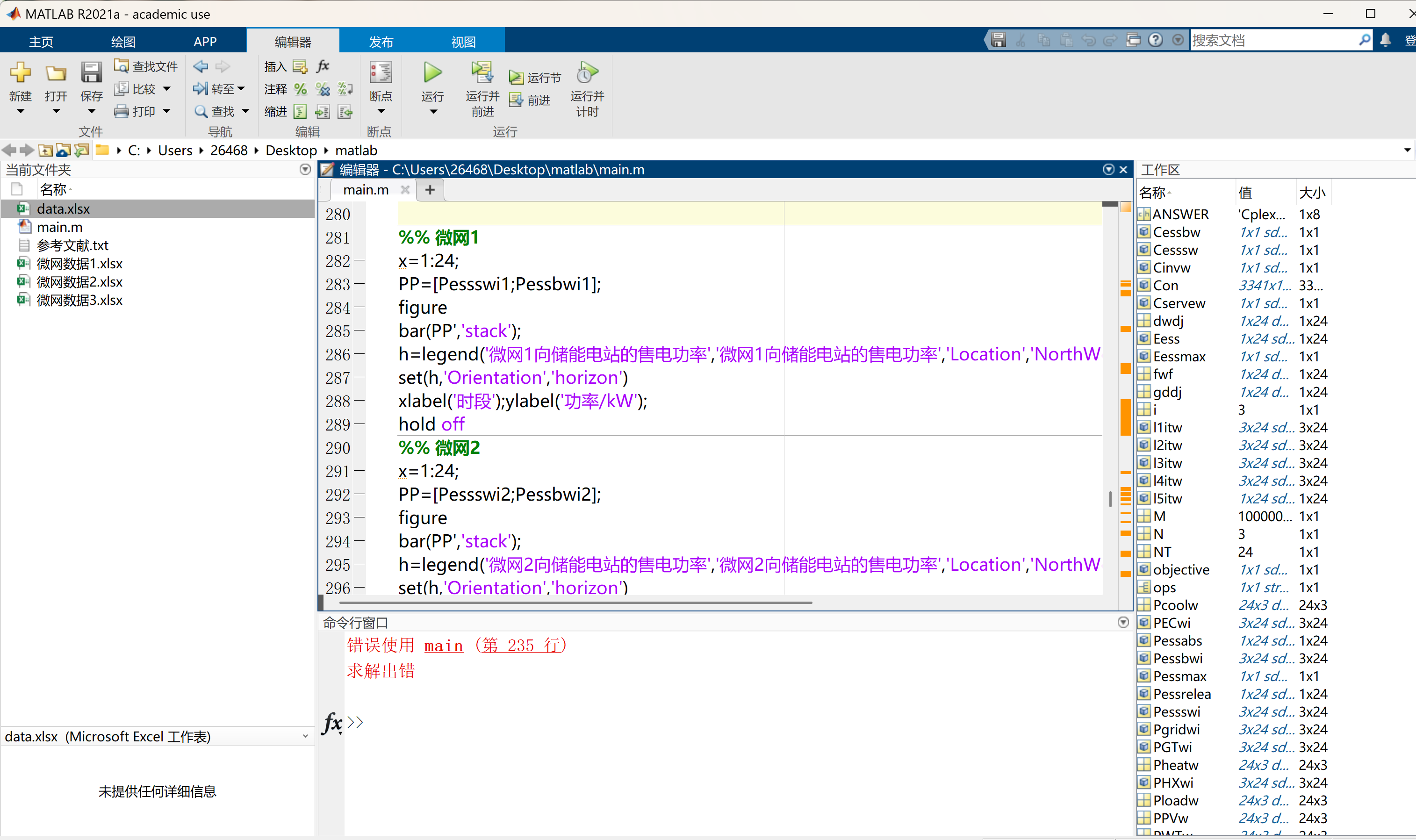Click the Run Section (运行节) button
1416x840 pixels.
pos(535,78)
